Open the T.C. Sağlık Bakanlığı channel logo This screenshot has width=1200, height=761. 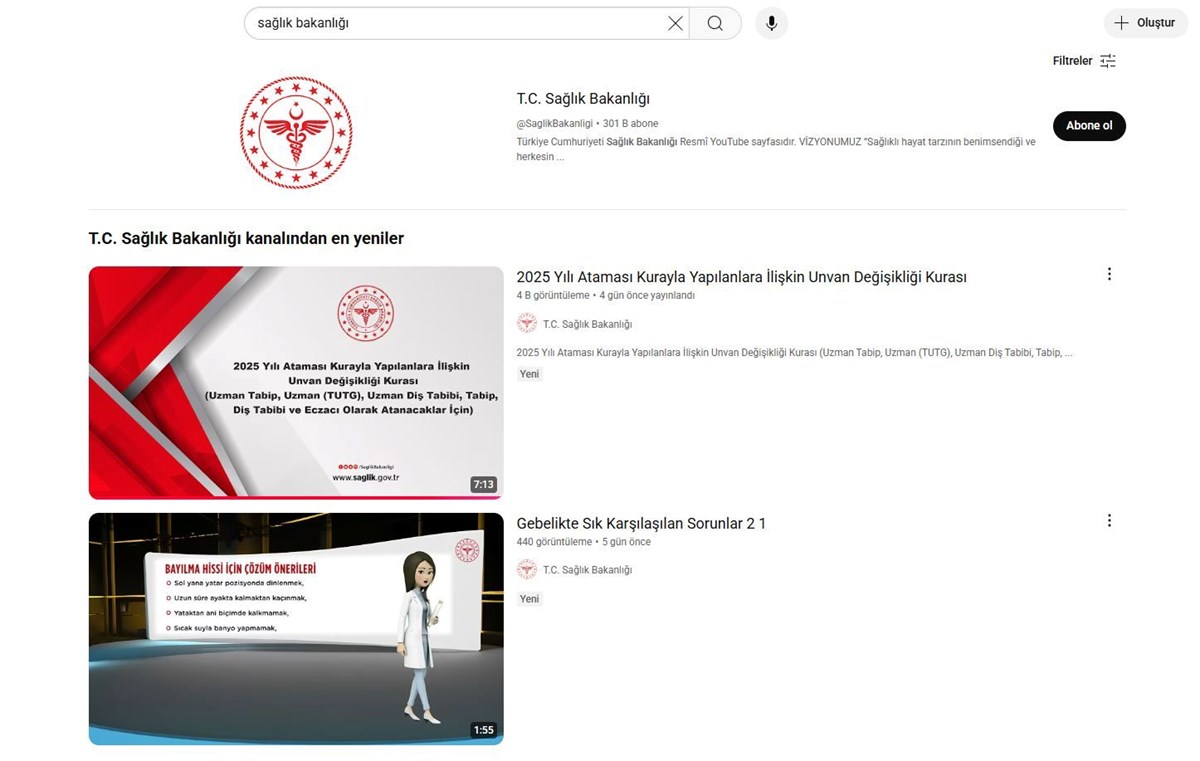click(296, 133)
